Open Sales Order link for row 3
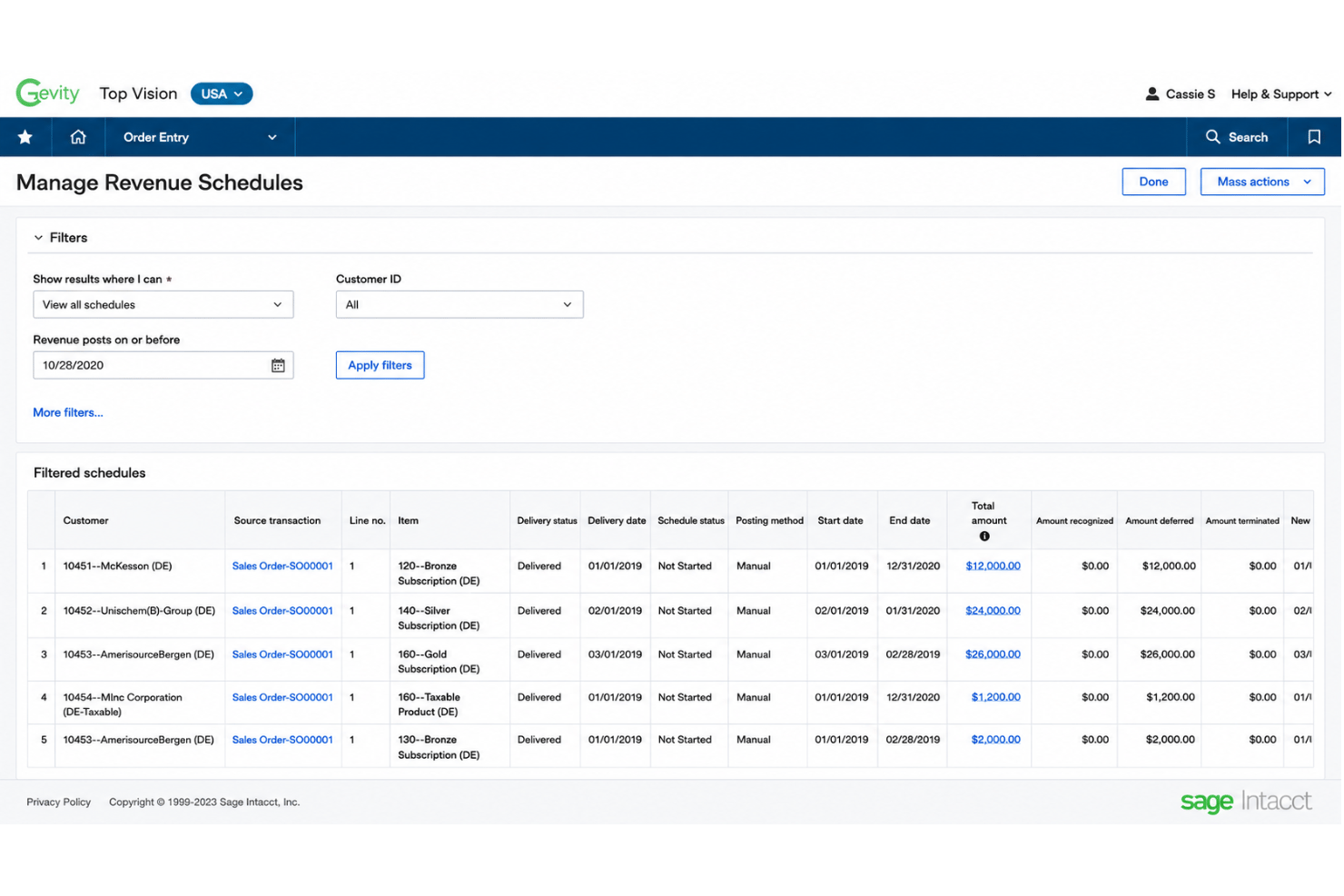Screen dimensions: 1344x896 point(283,655)
